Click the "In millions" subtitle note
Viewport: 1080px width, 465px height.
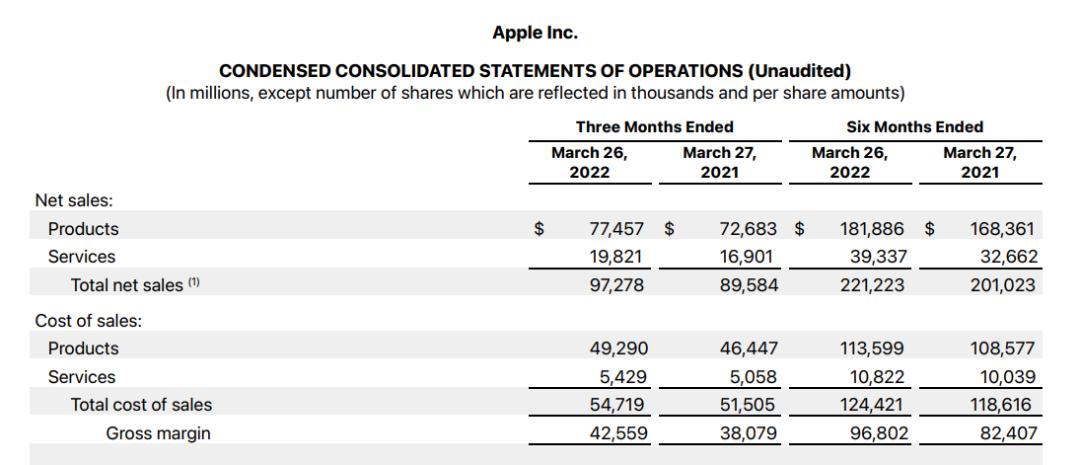[535, 93]
